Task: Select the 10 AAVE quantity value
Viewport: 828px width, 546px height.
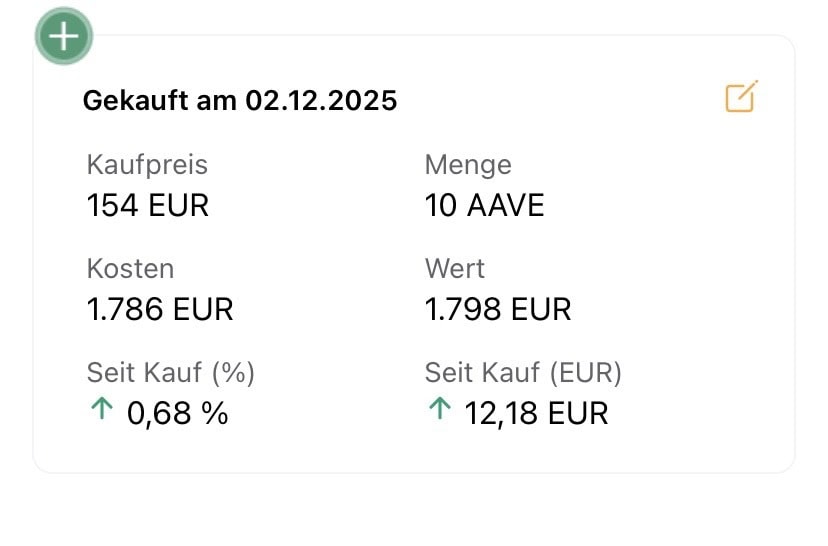Action: click(484, 205)
